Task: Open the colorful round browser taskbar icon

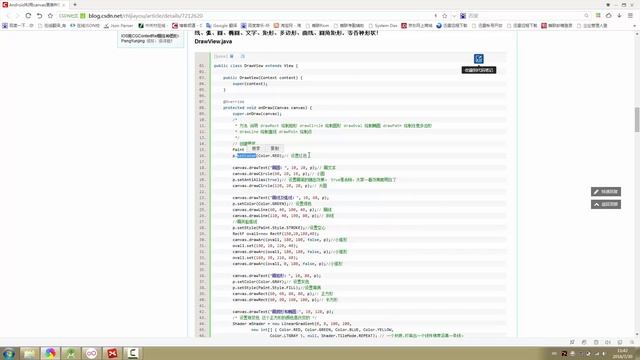Action: pyautogui.click(x=50, y=353)
